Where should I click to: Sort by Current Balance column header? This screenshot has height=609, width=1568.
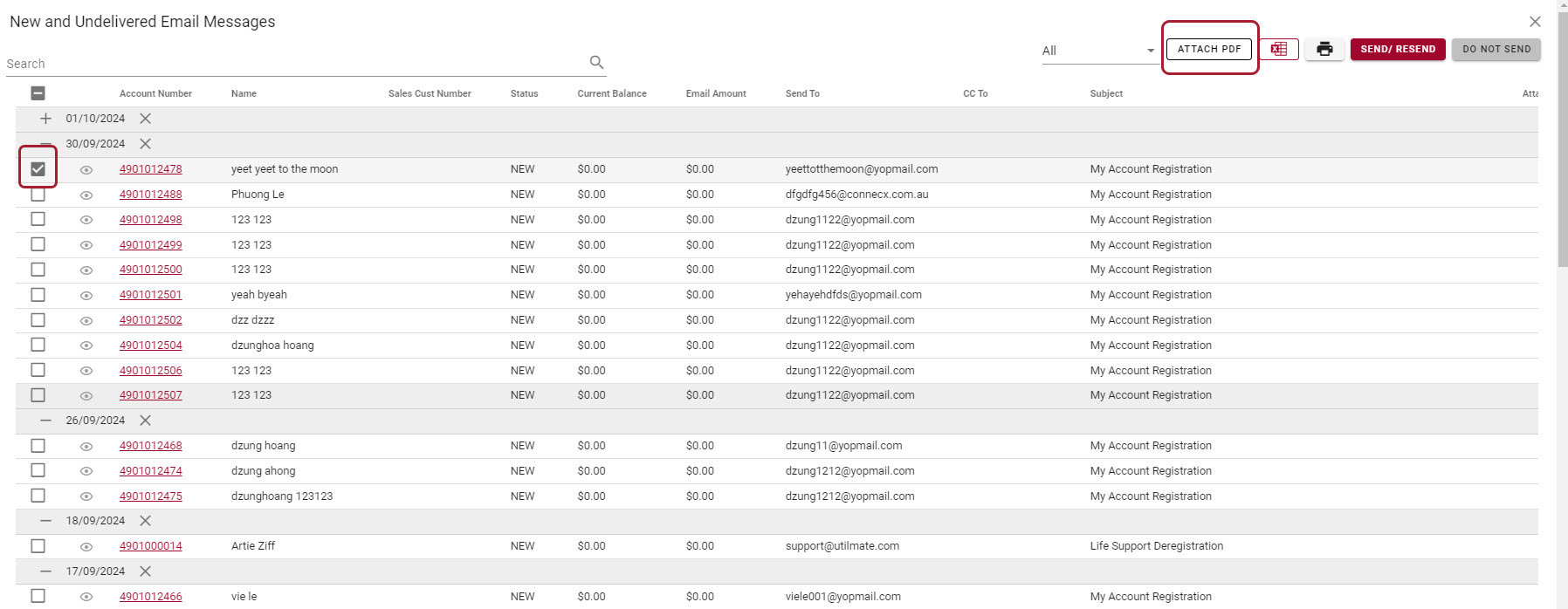611,93
